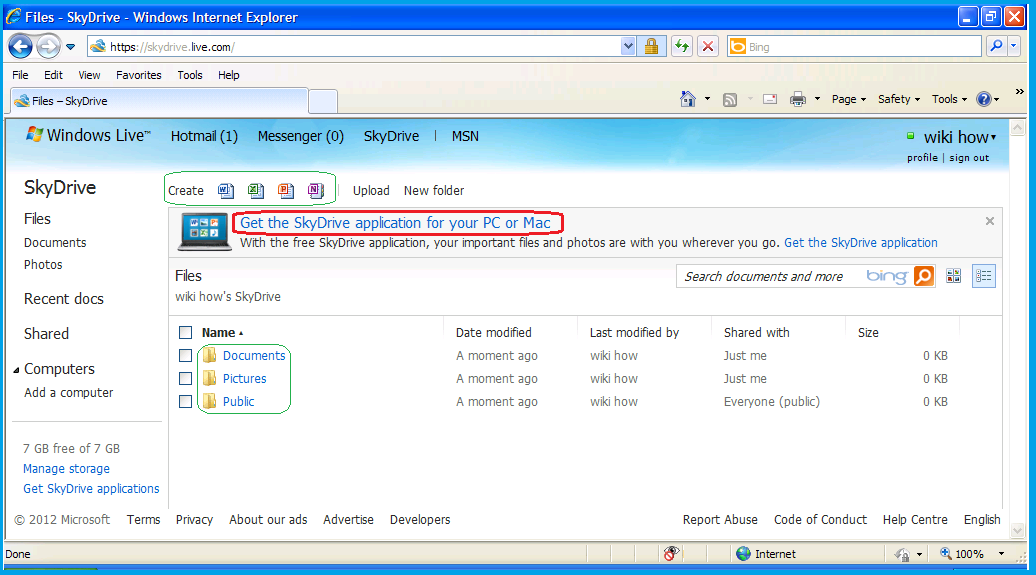
Task: Open the Help question mark icon
Action: tap(984, 99)
